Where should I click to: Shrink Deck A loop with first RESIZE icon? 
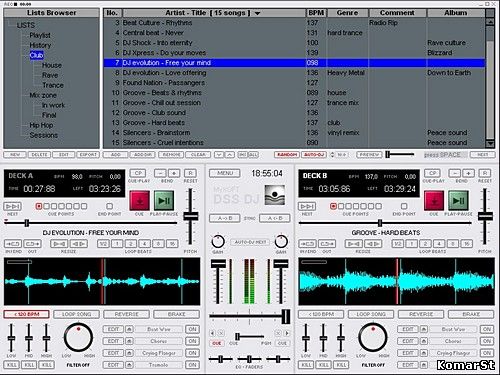[x=59, y=244]
